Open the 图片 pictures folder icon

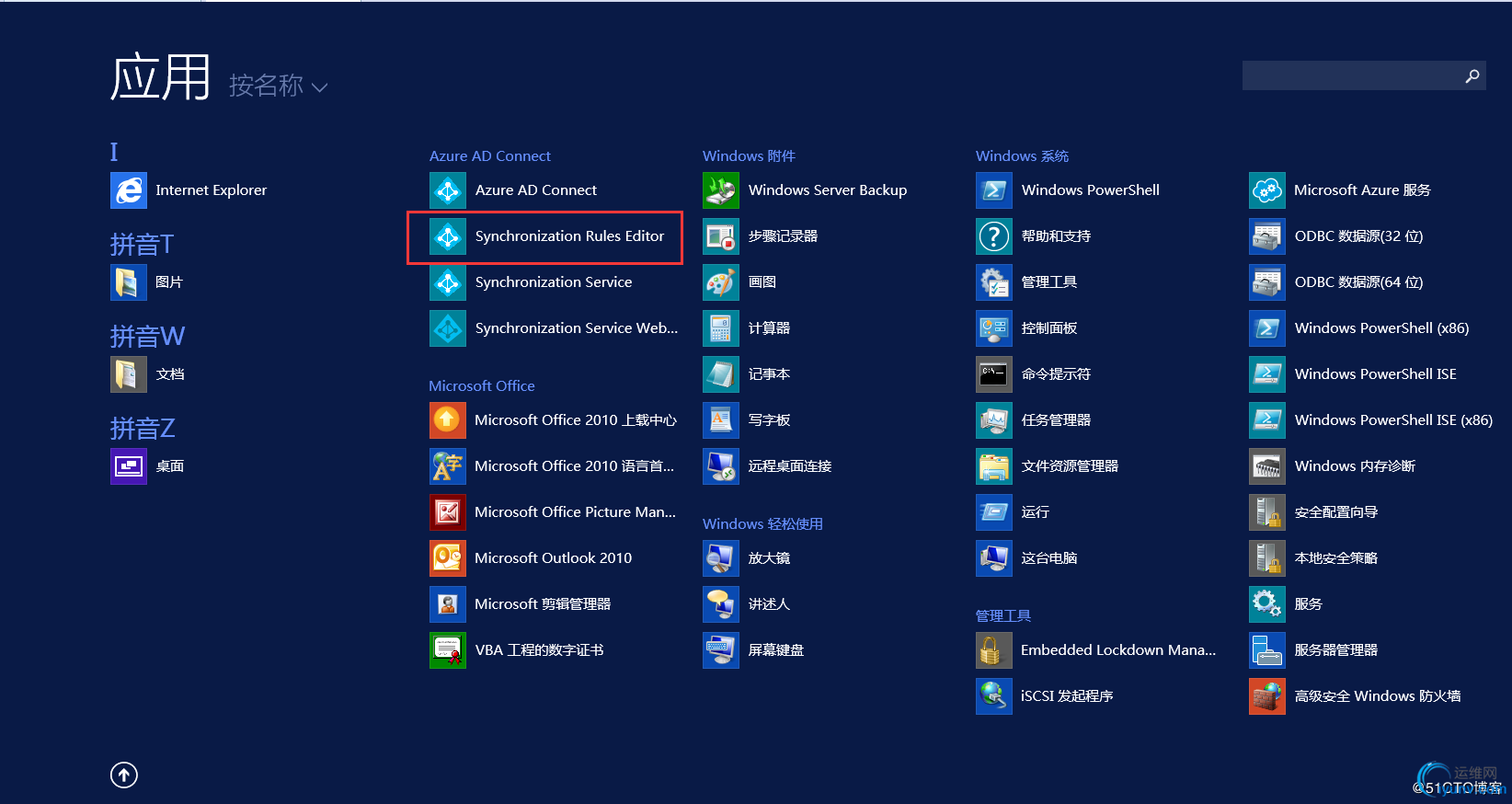point(129,282)
